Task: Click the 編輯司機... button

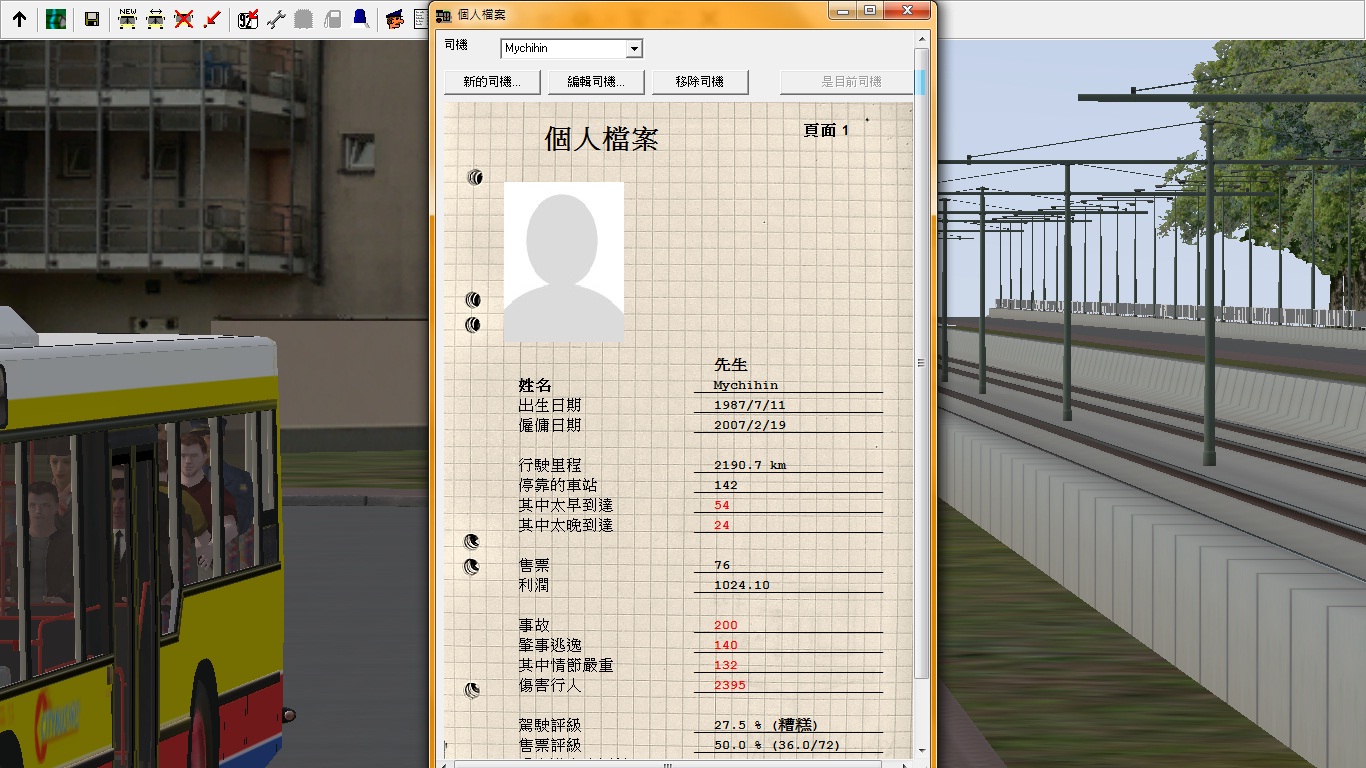Action: tap(596, 82)
